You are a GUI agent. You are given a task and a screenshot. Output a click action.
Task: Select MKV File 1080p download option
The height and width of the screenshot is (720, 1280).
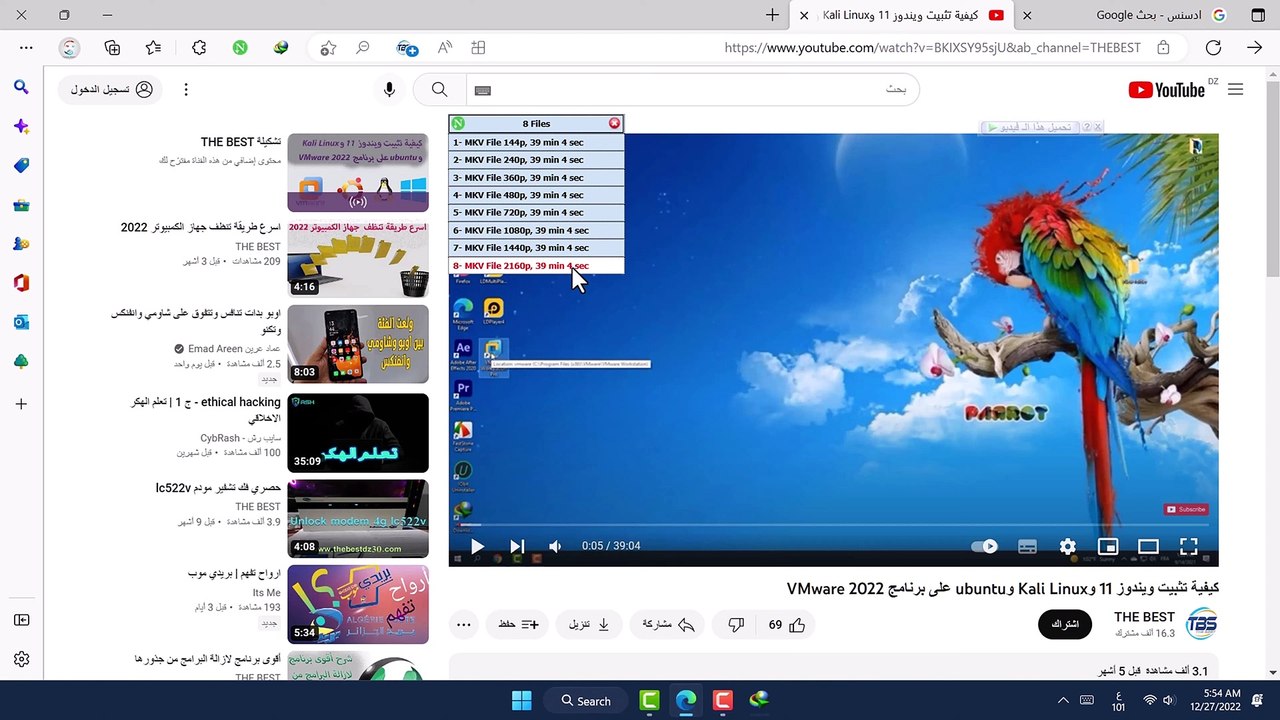click(x=536, y=231)
